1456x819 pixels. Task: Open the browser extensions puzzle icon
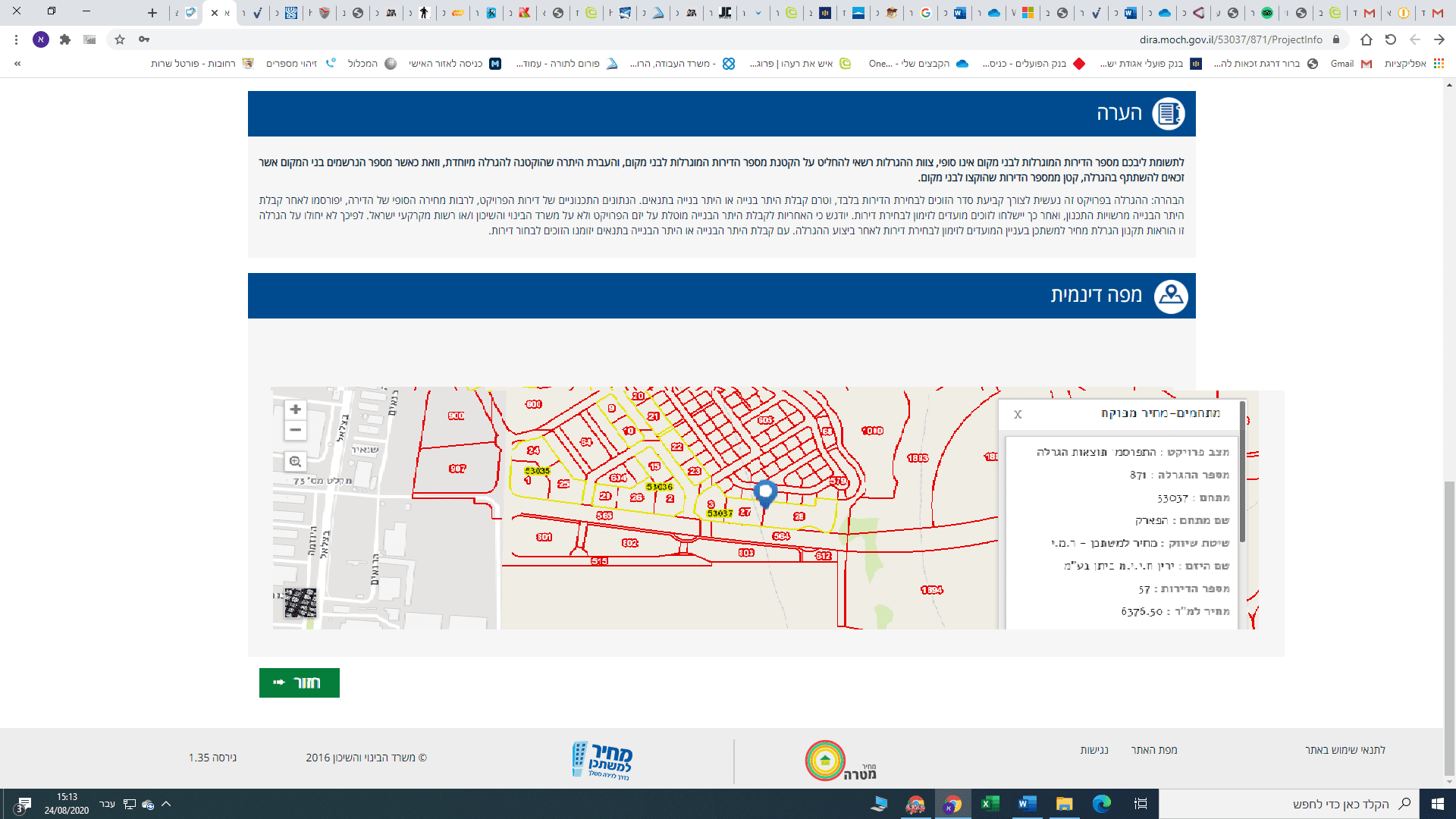pyautogui.click(x=65, y=39)
